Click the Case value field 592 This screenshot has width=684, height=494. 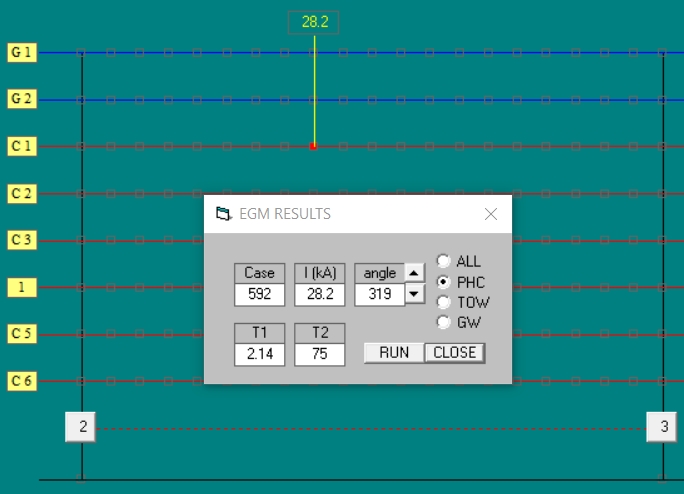tap(259, 295)
